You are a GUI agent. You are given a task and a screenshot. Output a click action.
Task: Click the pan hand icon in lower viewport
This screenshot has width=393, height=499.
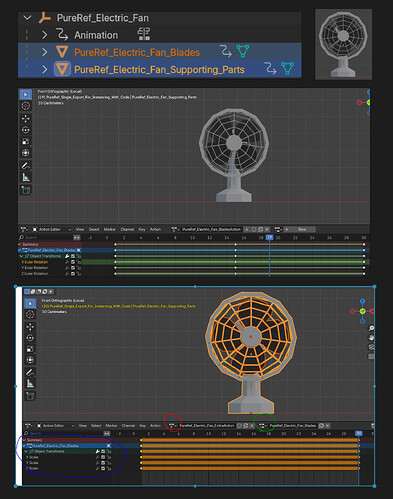click(x=371, y=338)
